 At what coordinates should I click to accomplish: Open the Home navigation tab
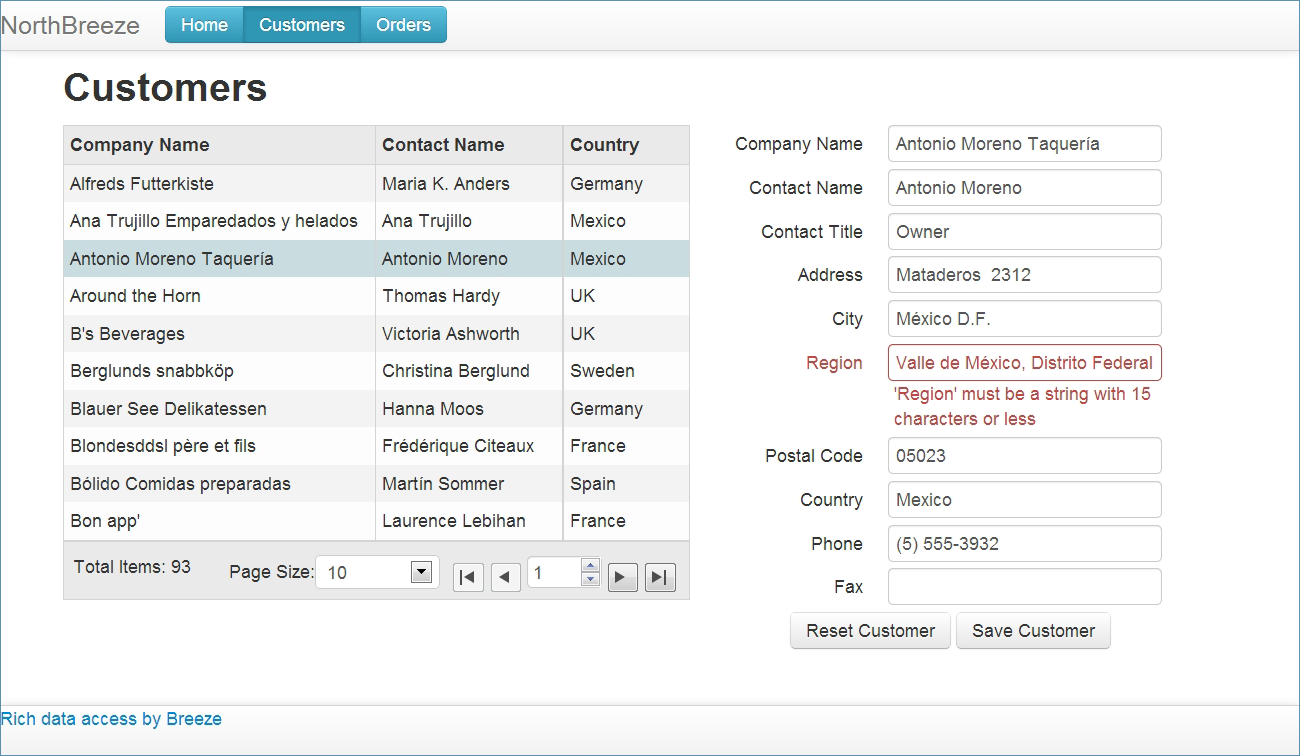[204, 25]
